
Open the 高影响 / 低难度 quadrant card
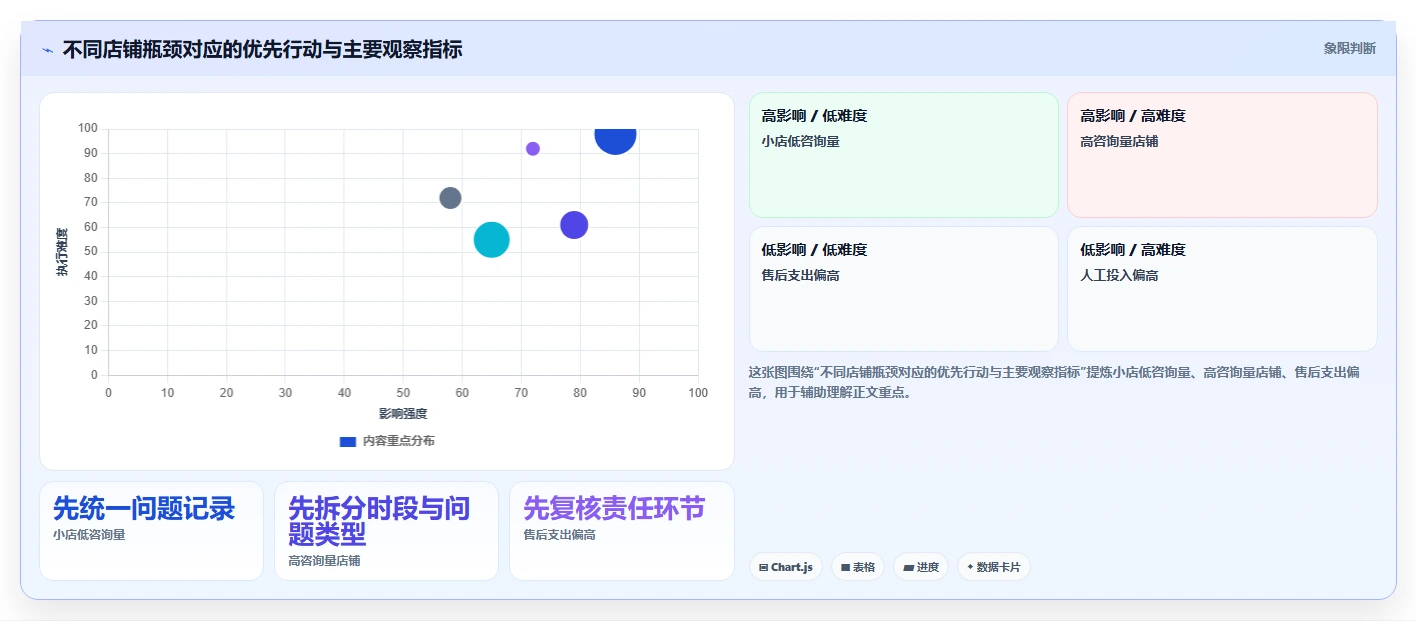[904, 155]
